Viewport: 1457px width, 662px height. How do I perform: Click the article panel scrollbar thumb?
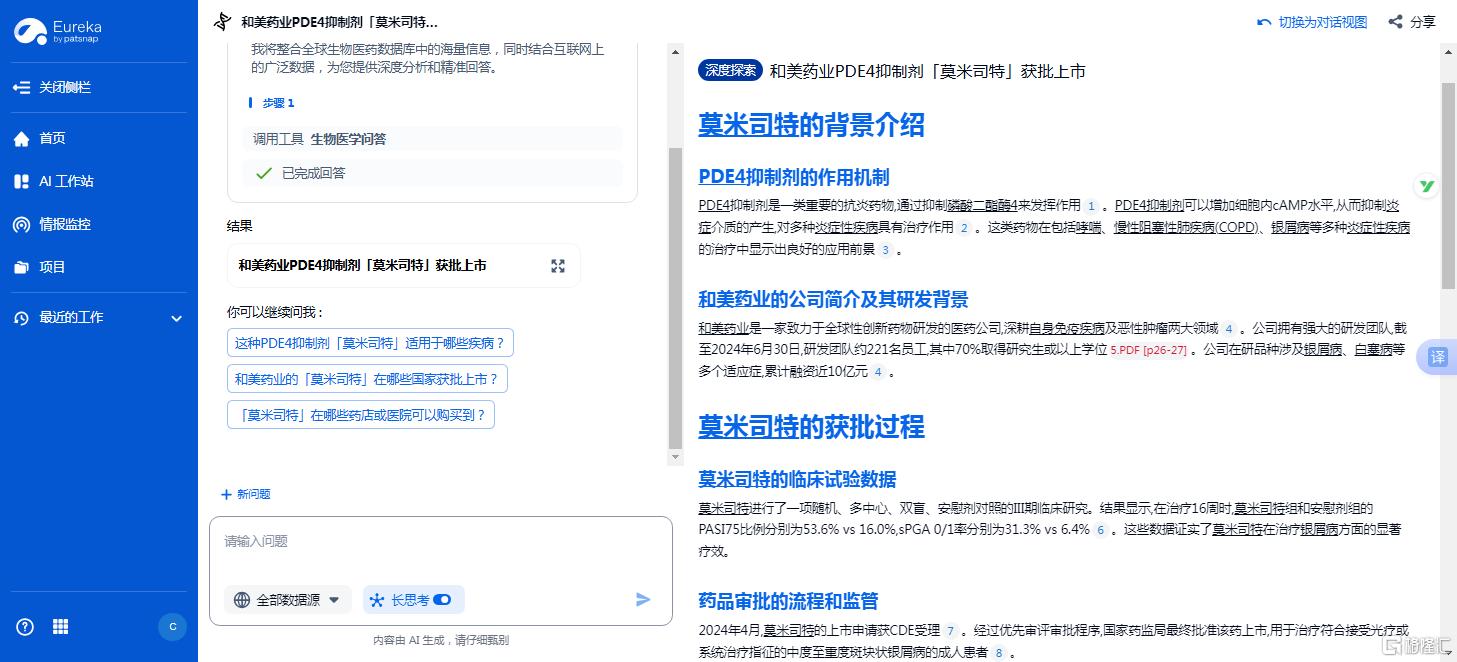(1448, 187)
